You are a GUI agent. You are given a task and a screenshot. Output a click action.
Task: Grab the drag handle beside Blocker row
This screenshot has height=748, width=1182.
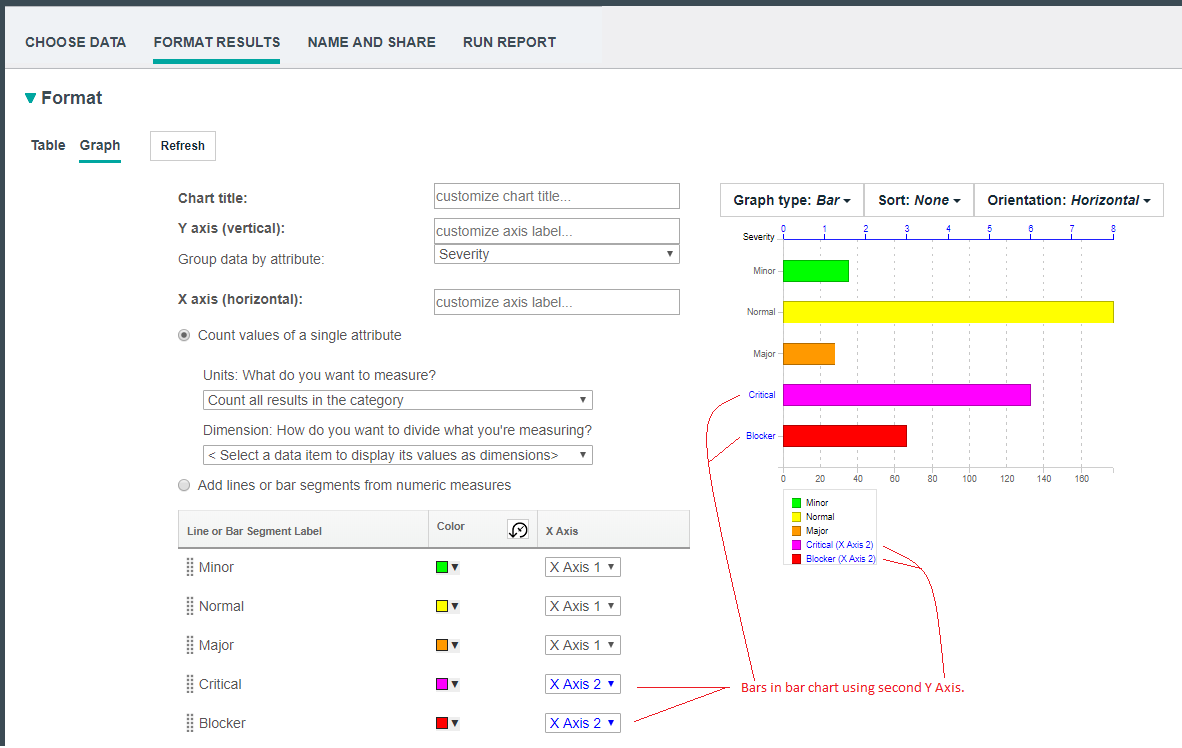click(x=189, y=723)
